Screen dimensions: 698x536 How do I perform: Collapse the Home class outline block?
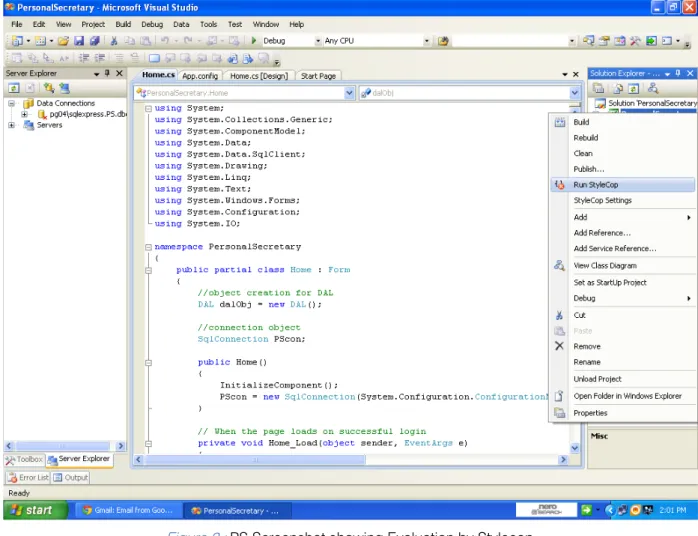pos(149,270)
